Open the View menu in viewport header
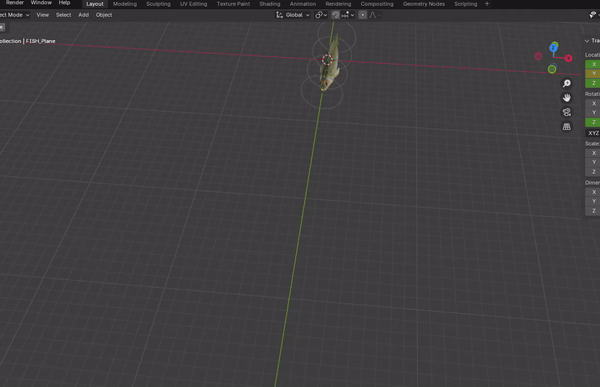This screenshot has height=387, width=600. [42, 15]
